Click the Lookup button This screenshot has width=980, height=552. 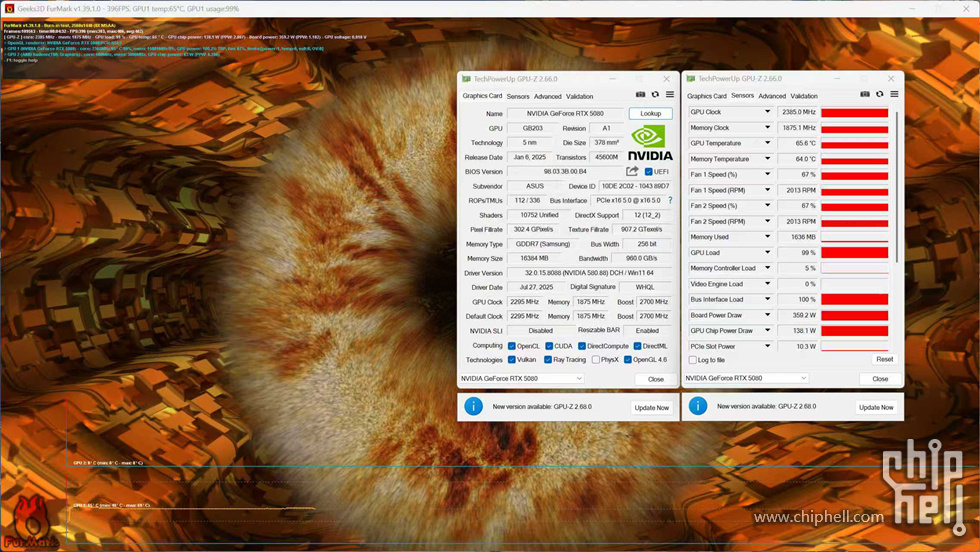(651, 113)
